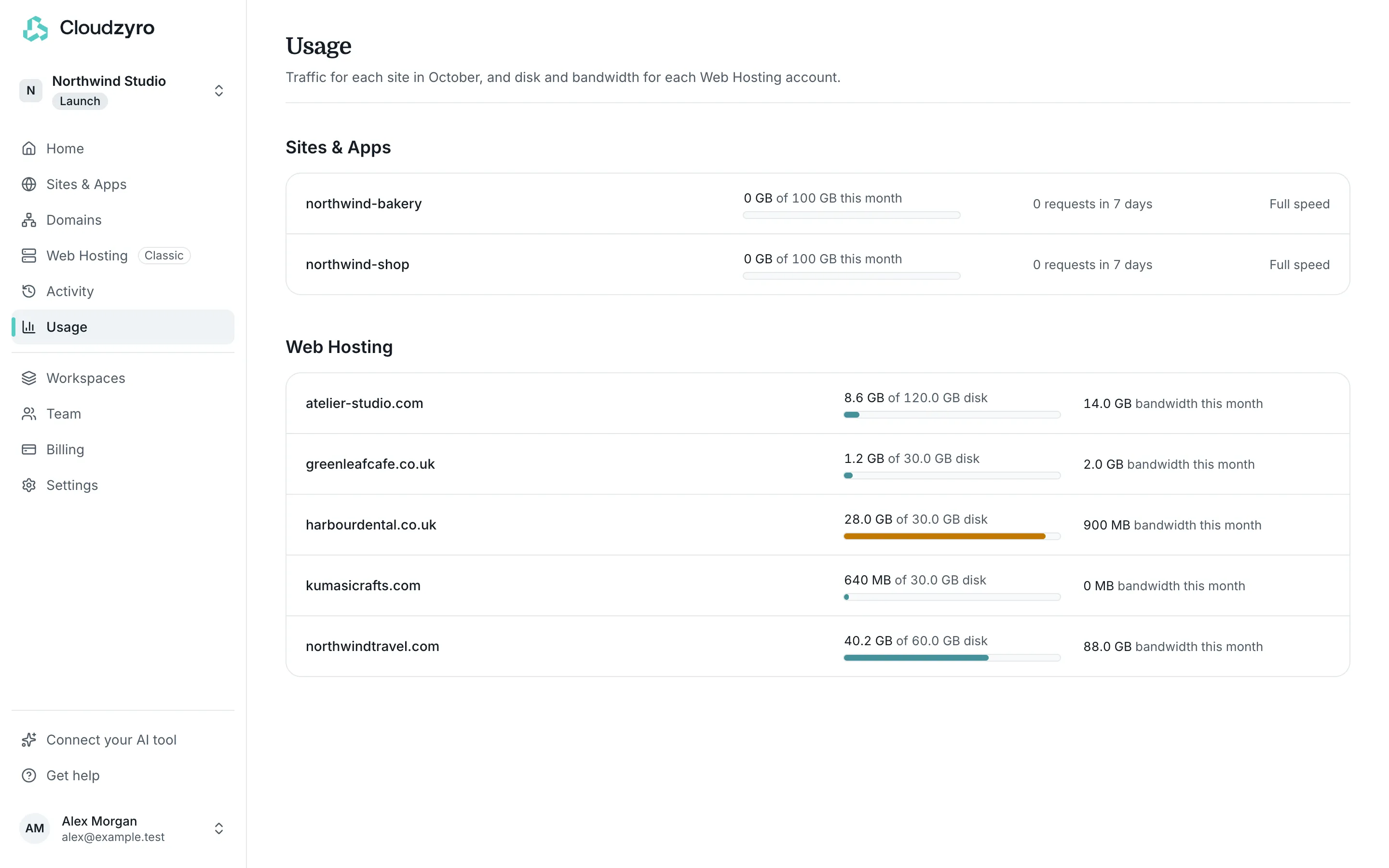The width and height of the screenshot is (1389, 868).
Task: Open the northwind-bakery site row
Action: (x=817, y=204)
